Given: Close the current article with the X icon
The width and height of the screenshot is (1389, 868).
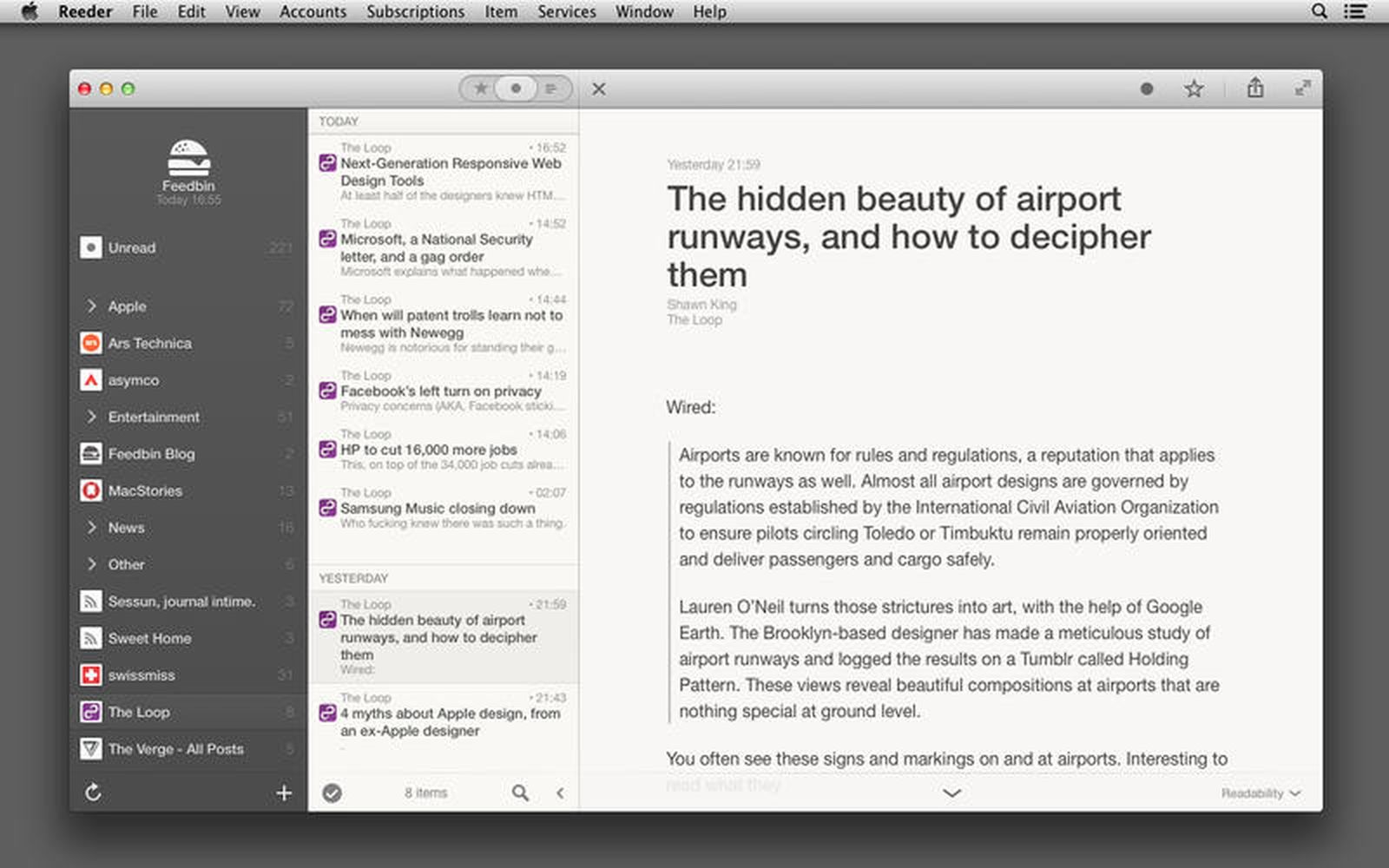Looking at the screenshot, I should 597,89.
